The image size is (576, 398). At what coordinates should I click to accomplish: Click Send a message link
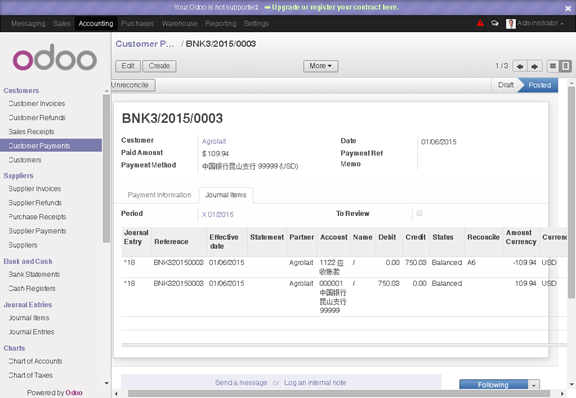click(x=241, y=383)
